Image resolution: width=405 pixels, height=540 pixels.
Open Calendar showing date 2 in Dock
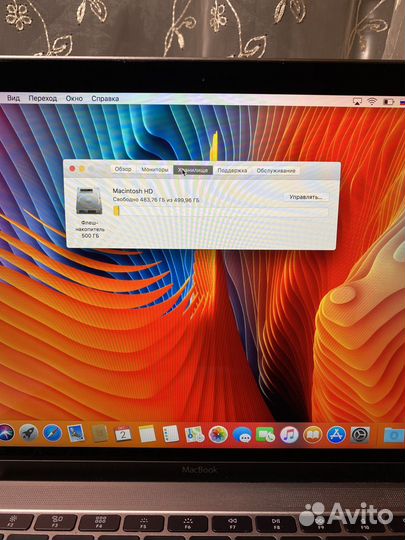[123, 434]
